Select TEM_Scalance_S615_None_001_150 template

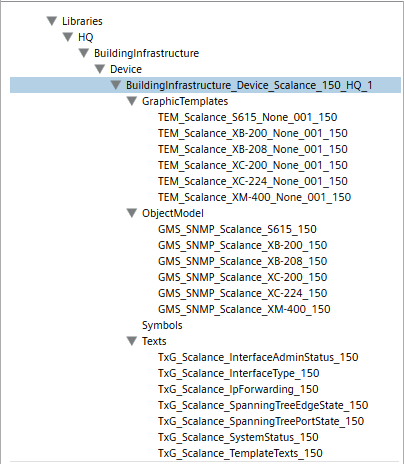(247, 117)
